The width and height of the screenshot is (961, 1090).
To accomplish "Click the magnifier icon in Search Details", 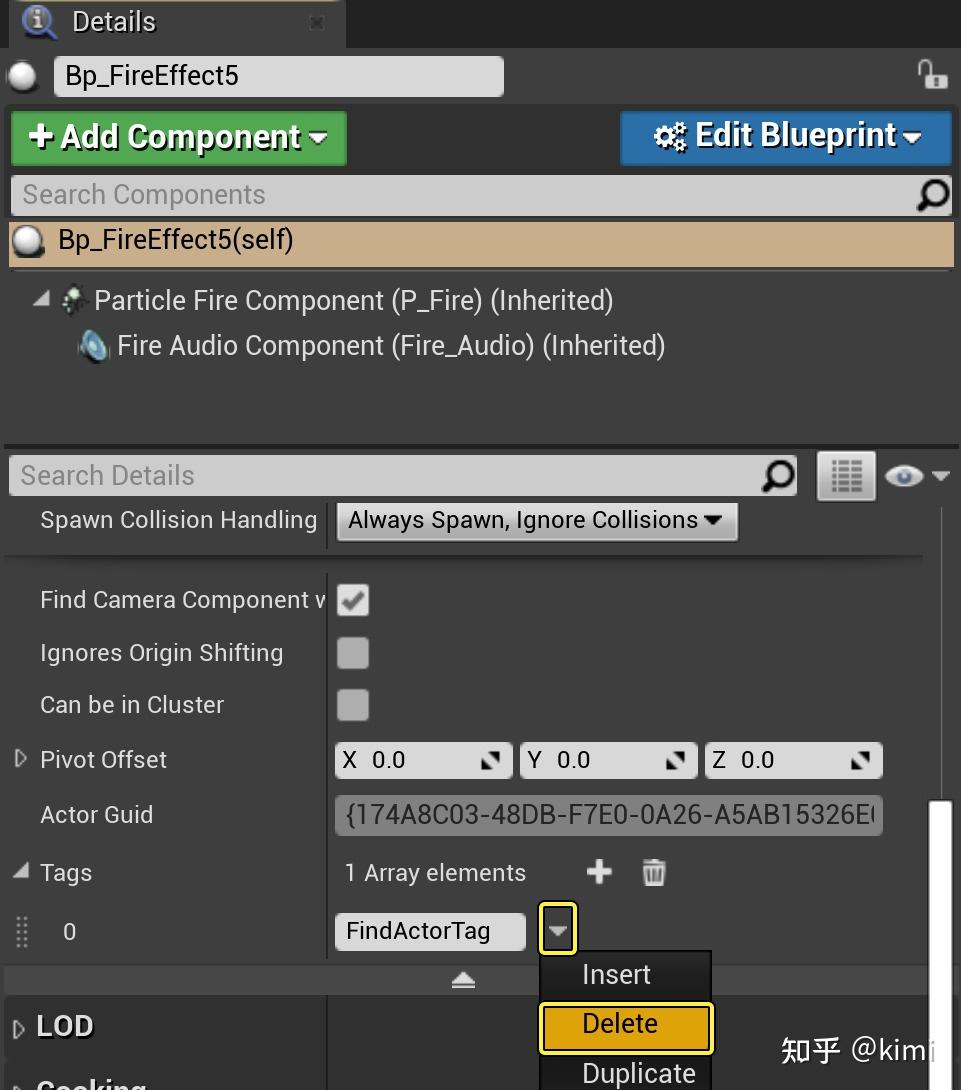I will point(778,476).
